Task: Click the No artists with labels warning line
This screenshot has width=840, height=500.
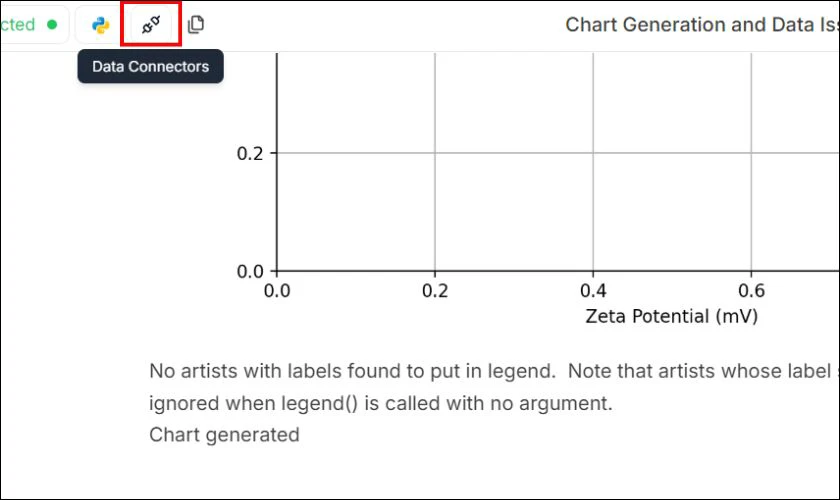Action: [x=493, y=371]
